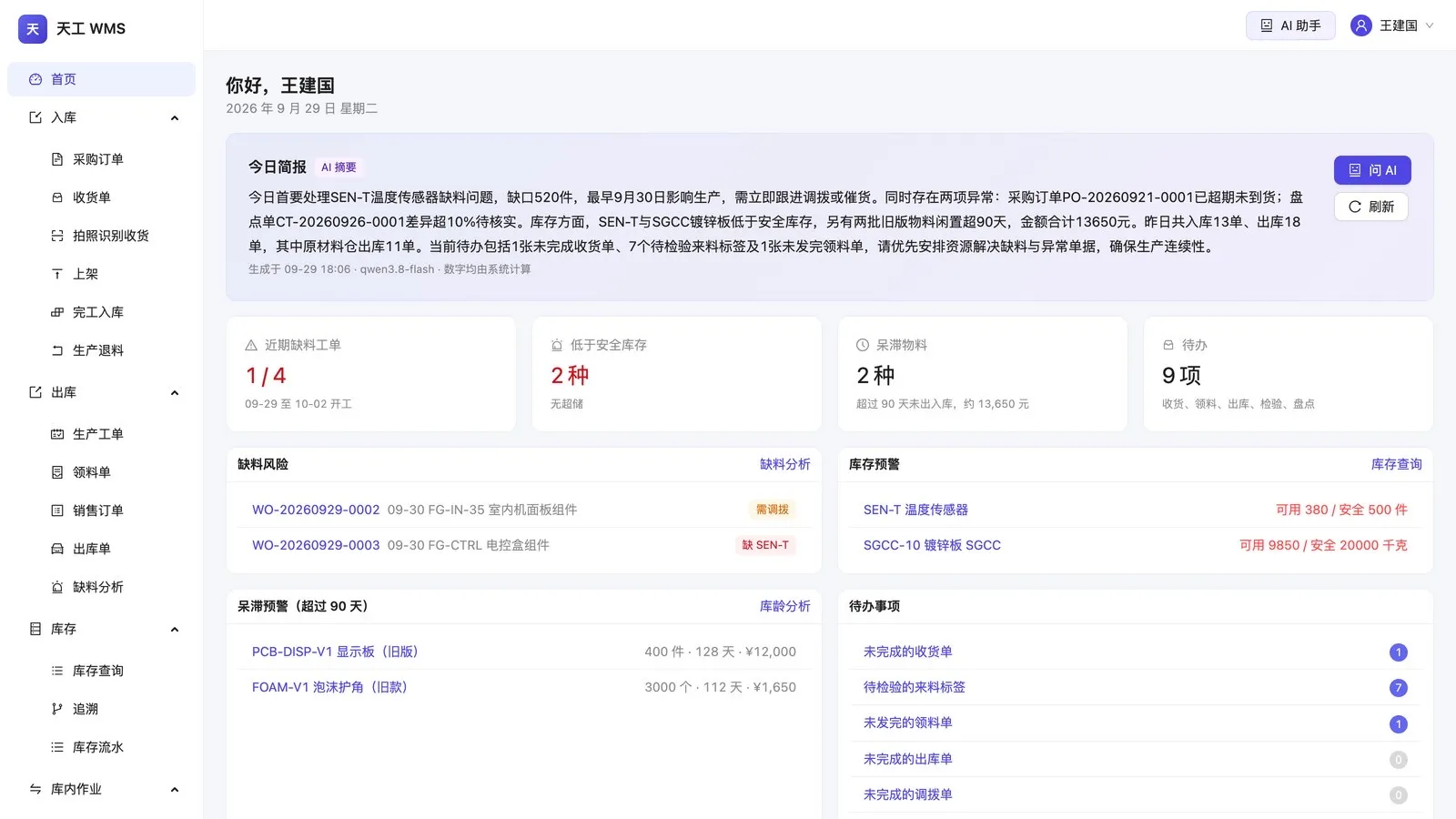Open the 王建国 user dropdown arrow
1456x819 pixels.
(1430, 25)
